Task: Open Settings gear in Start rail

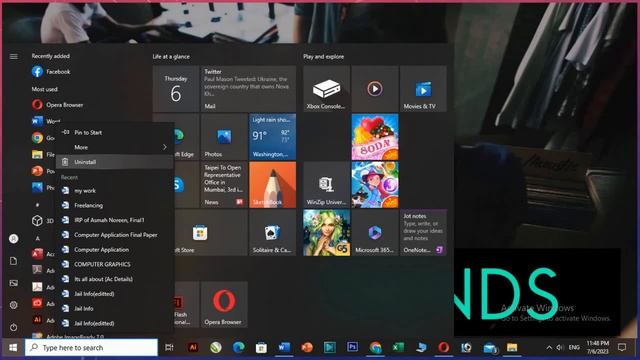Action: (13, 305)
